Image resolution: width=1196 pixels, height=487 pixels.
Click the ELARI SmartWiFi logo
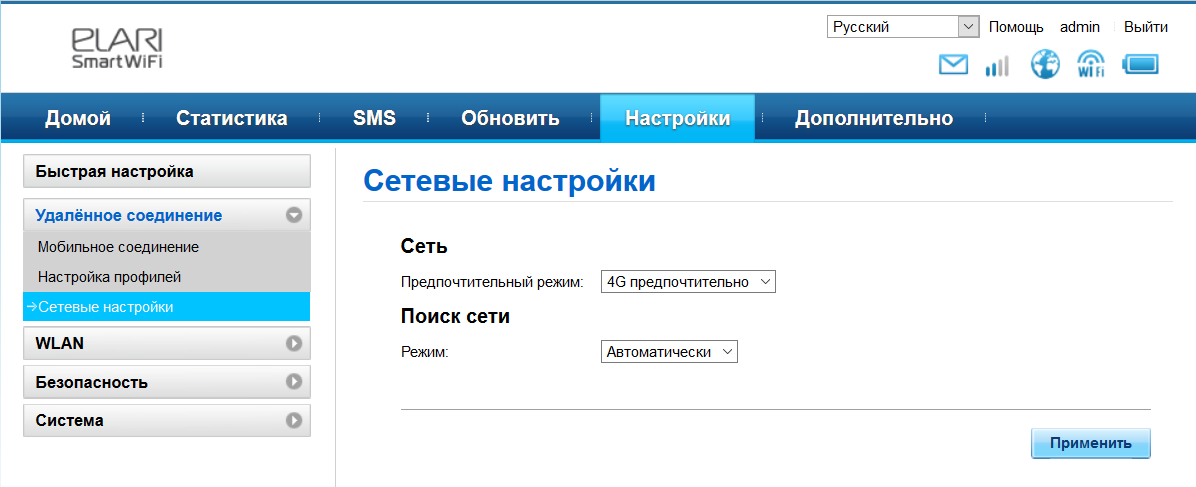click(117, 48)
